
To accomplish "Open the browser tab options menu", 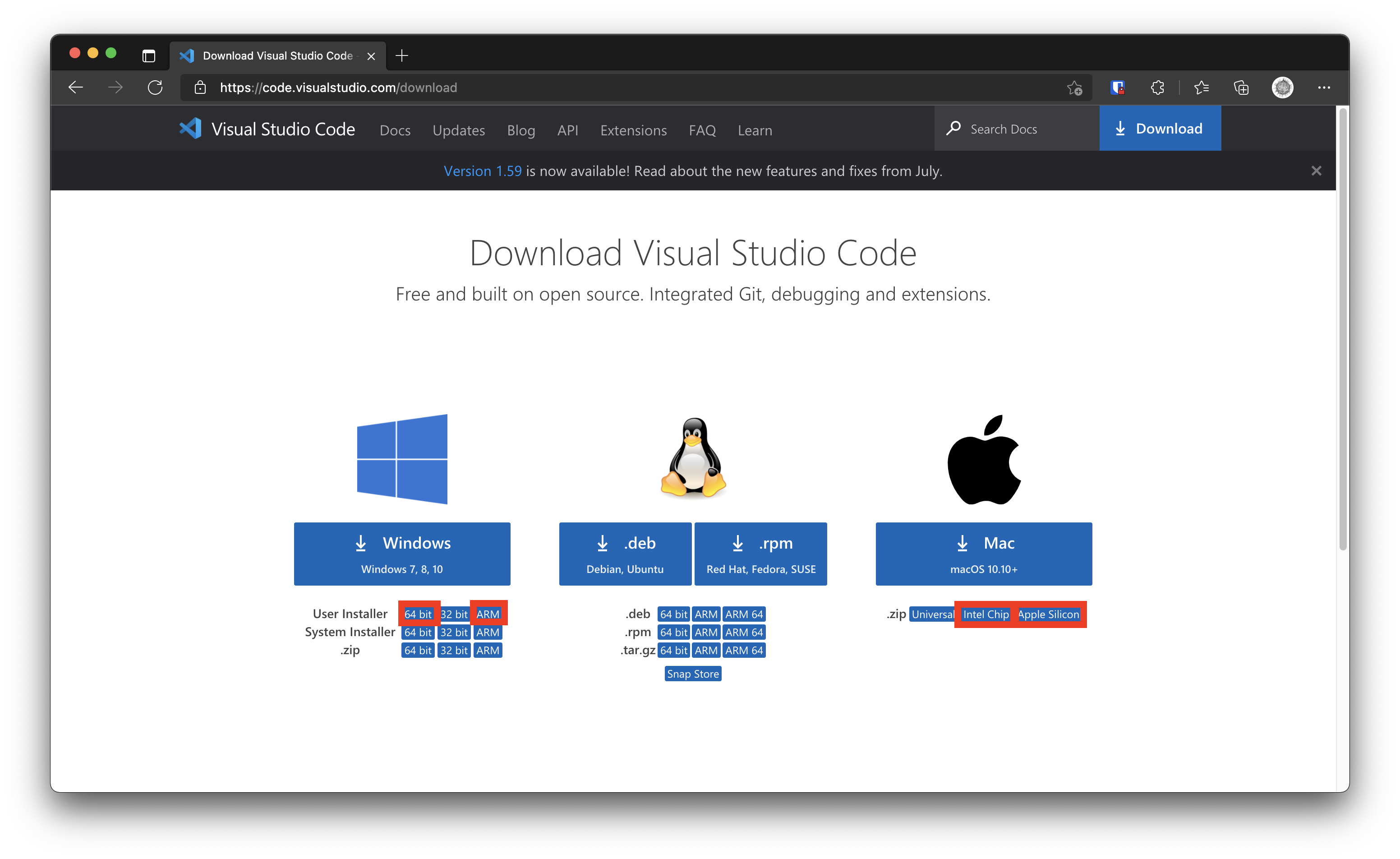I will click(x=148, y=54).
